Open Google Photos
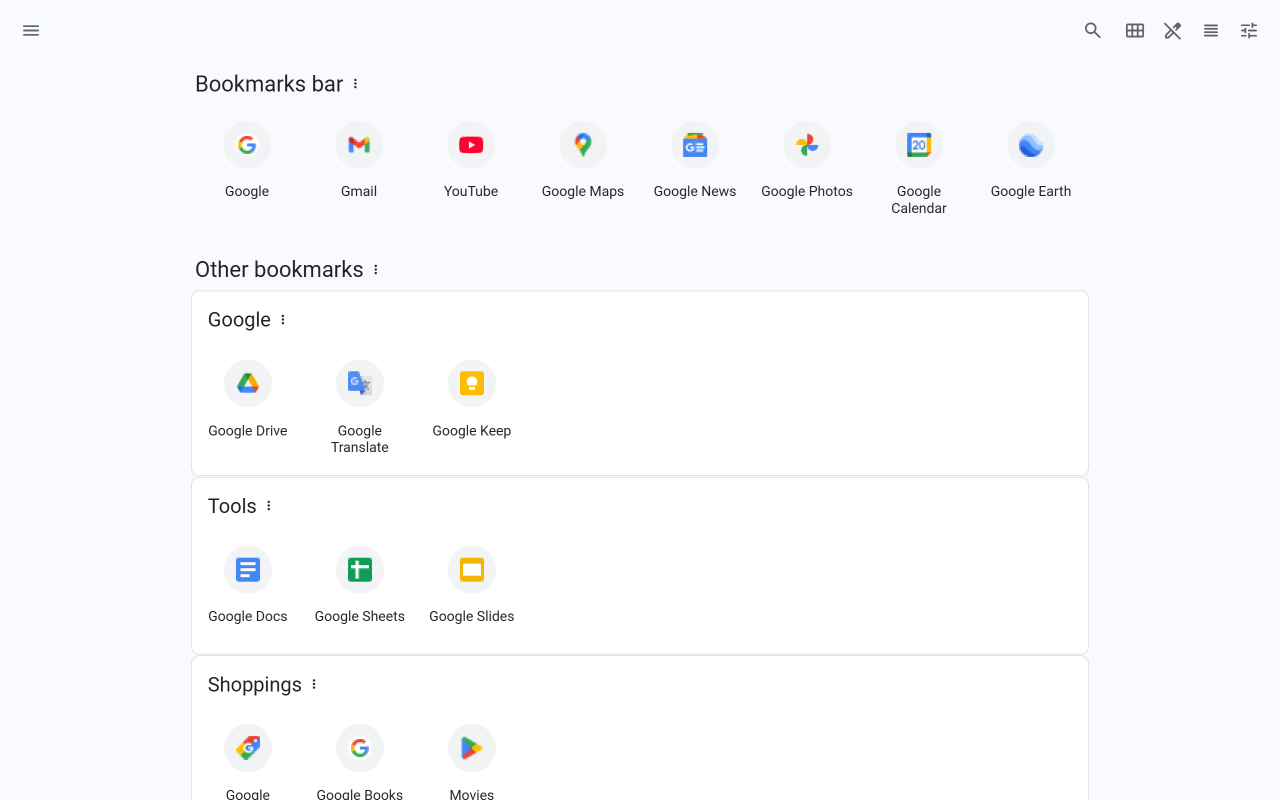 click(807, 145)
